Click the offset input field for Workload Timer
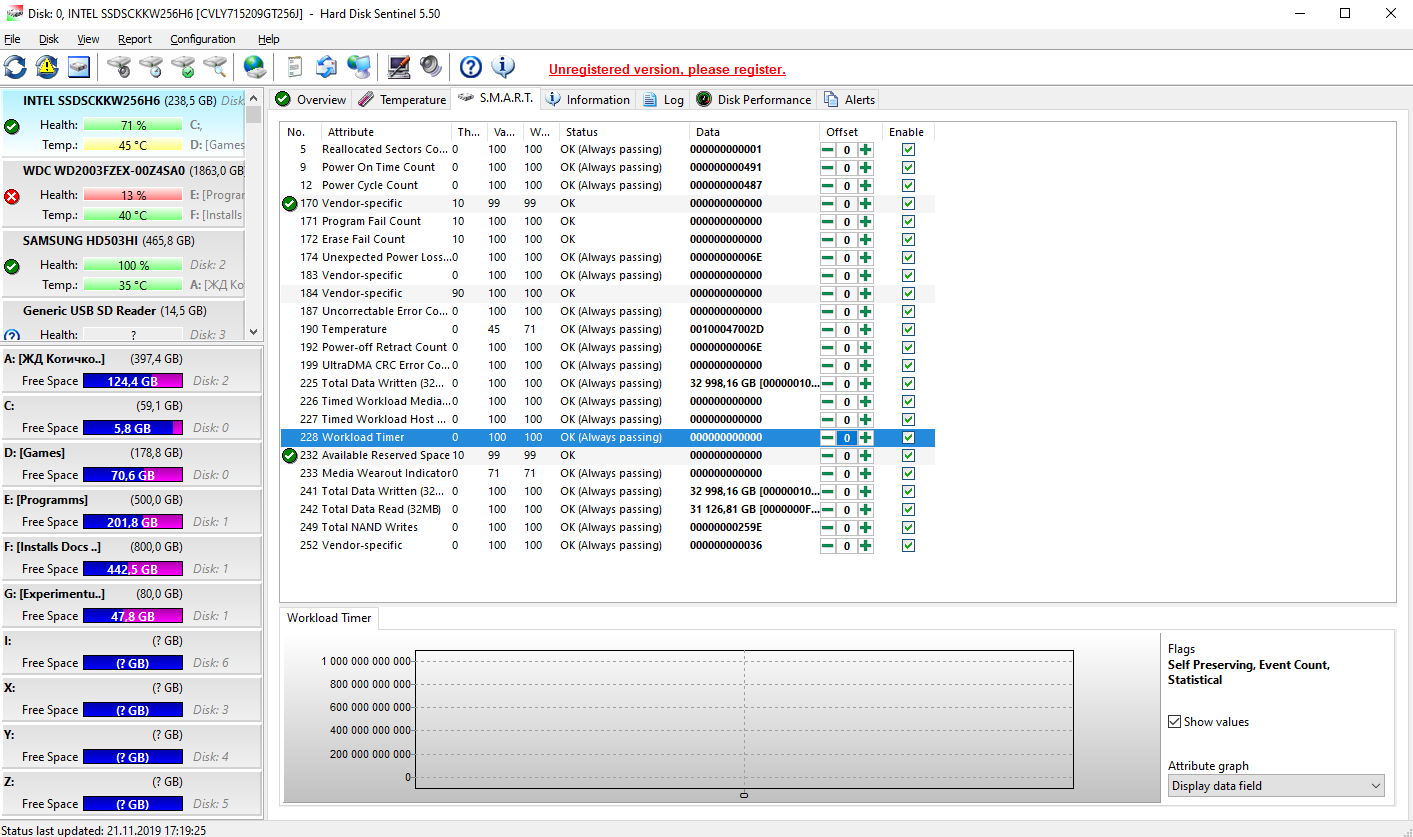The image size is (1413, 837). tap(847, 438)
